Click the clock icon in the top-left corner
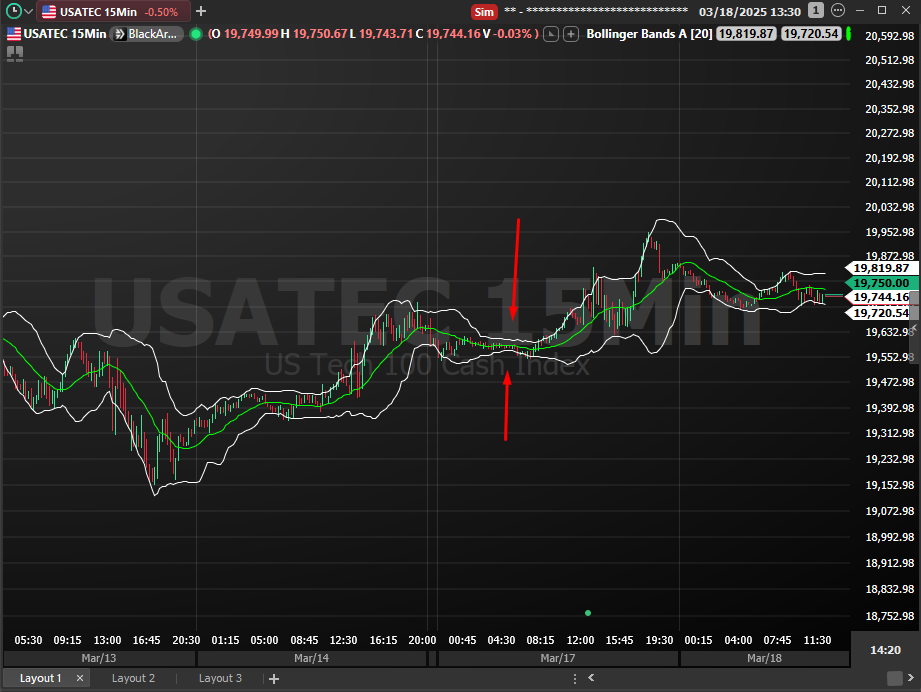Viewport: 921px width, 692px height. point(12,12)
